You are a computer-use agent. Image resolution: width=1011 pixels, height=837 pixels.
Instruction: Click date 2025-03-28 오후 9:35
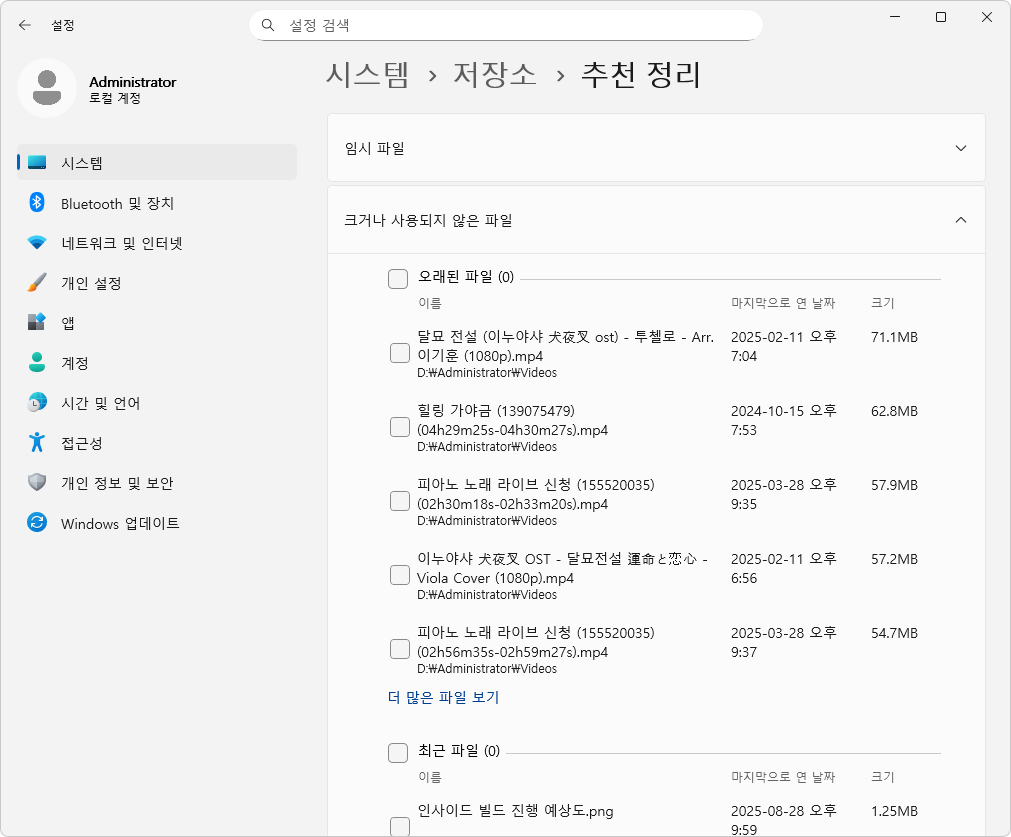pyautogui.click(x=783, y=495)
